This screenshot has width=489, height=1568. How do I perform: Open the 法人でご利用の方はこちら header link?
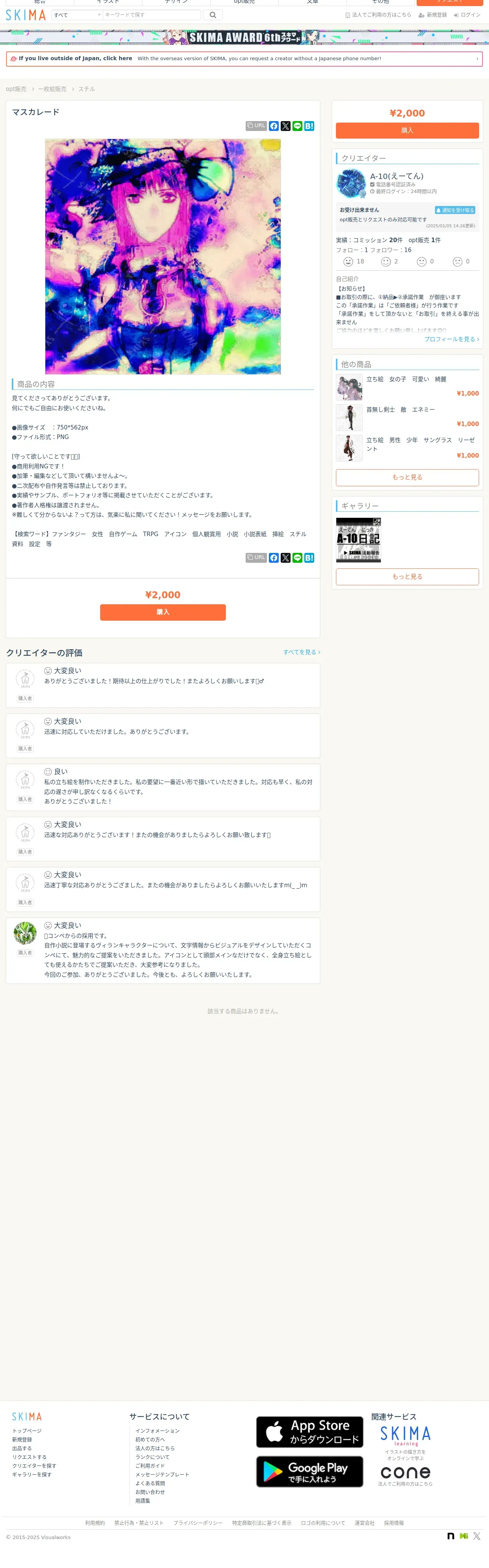click(x=378, y=15)
